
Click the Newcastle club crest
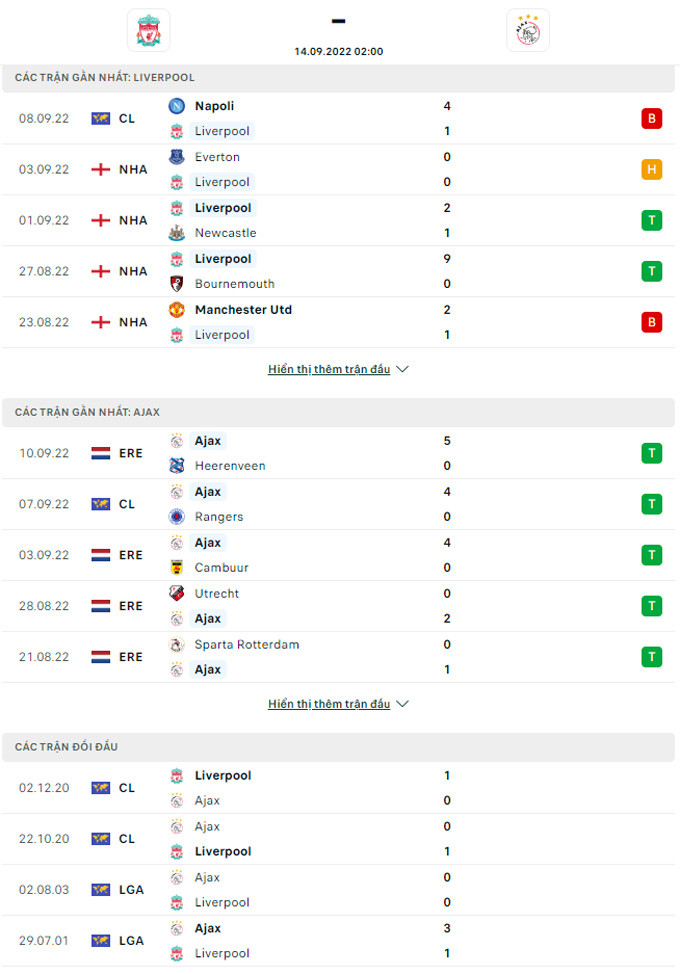coord(177,233)
